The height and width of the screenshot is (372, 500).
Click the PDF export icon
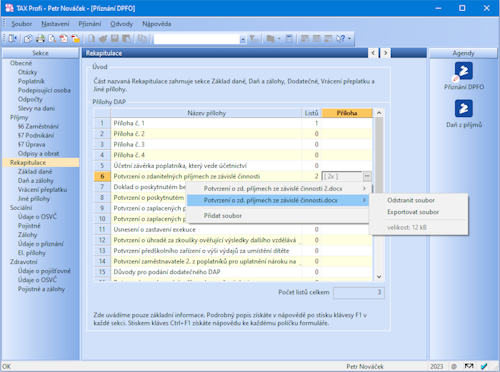[64, 39]
